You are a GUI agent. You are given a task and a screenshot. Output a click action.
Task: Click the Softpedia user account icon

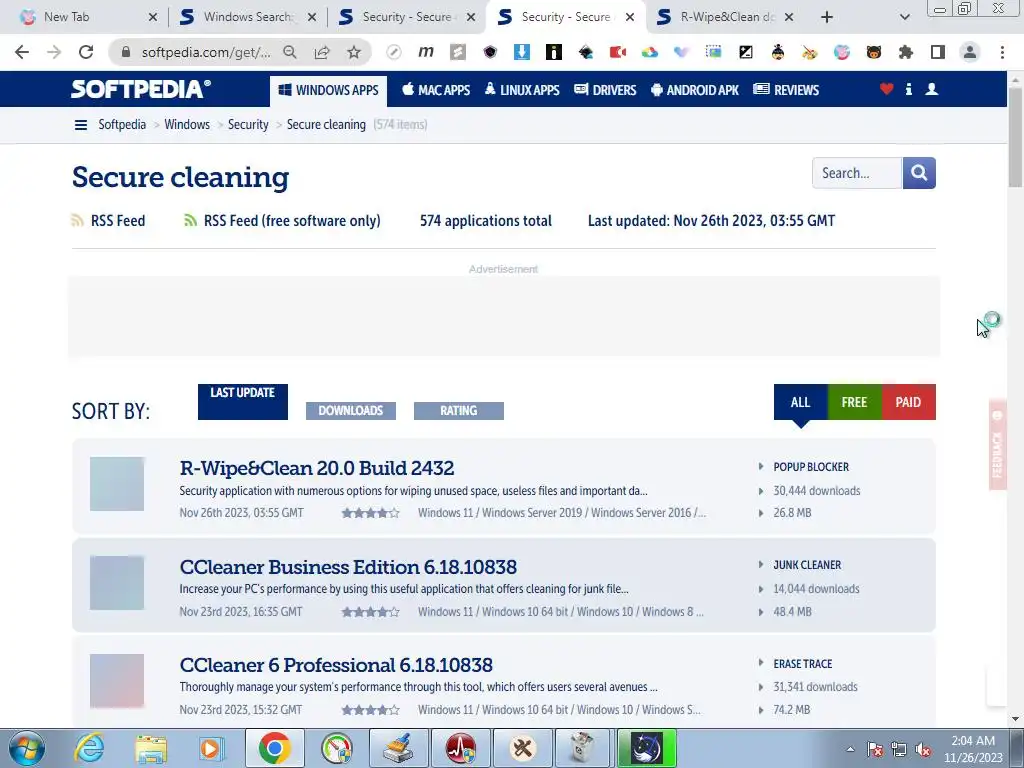point(932,89)
